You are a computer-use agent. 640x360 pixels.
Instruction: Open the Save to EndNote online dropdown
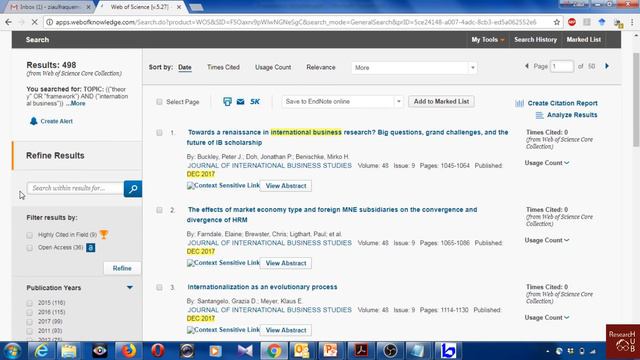(342, 102)
